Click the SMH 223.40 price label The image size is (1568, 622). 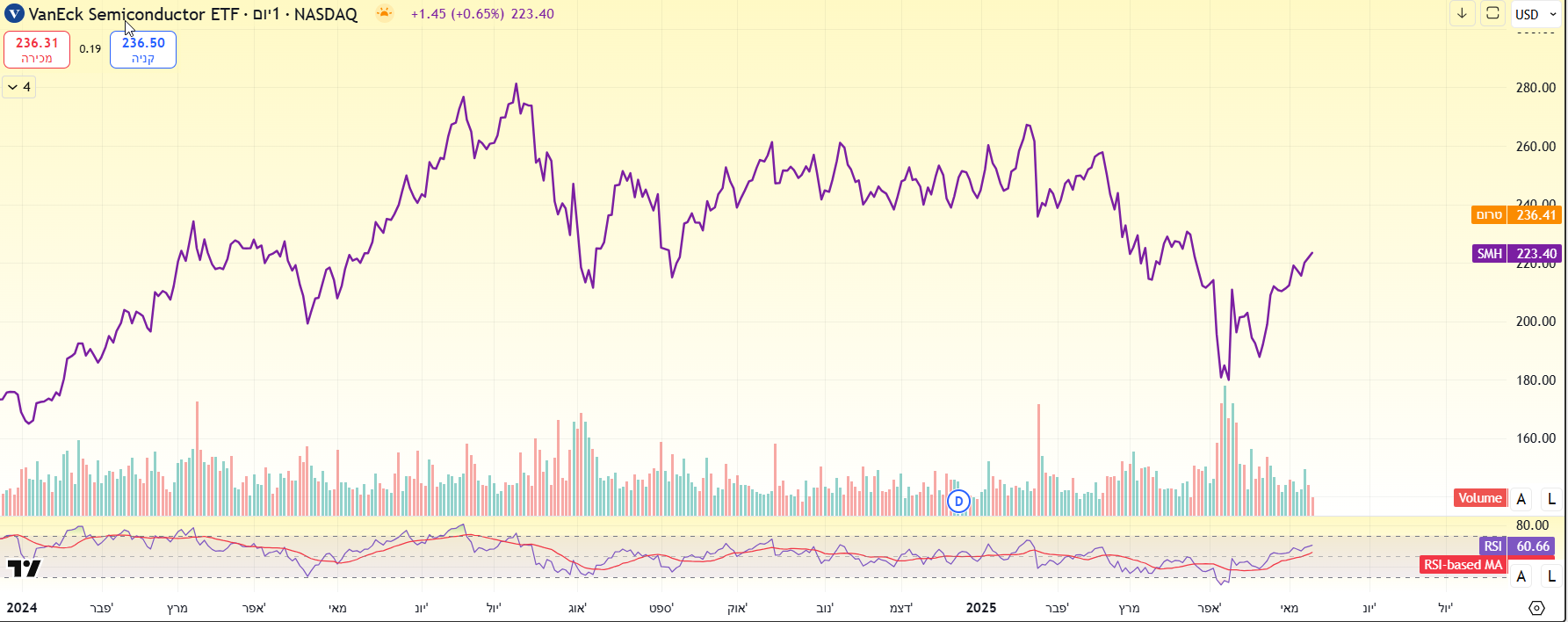coord(1516,254)
